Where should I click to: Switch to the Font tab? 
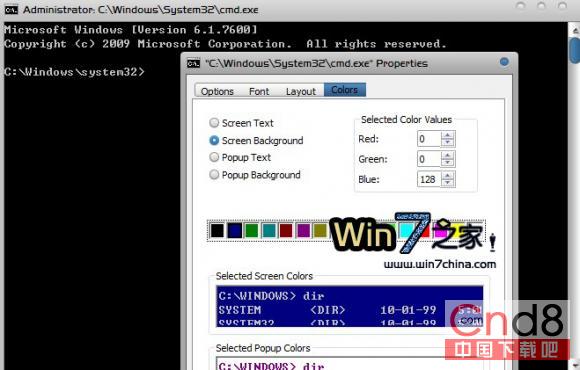coord(259,91)
